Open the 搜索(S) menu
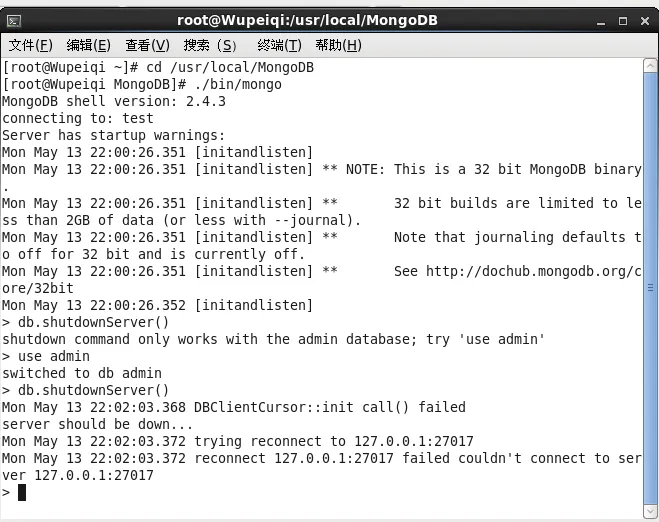 click(x=210, y=45)
